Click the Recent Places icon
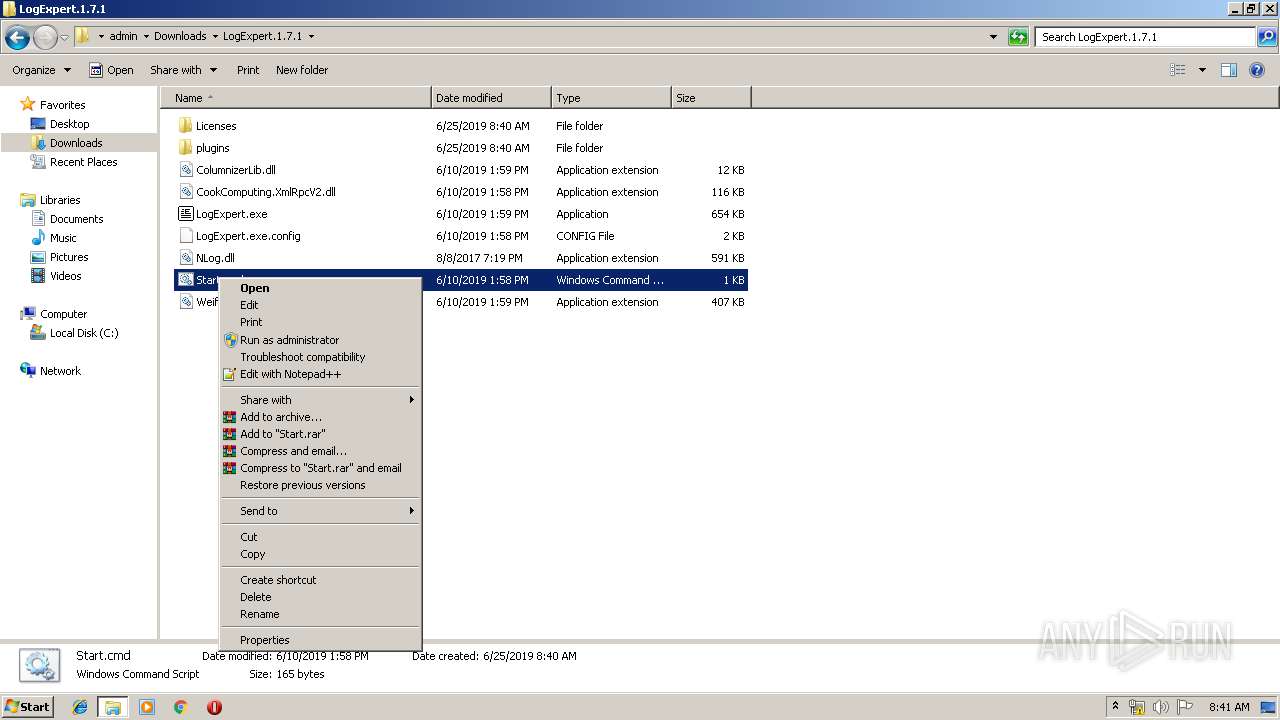The width and height of the screenshot is (1280, 720). pos(38,162)
